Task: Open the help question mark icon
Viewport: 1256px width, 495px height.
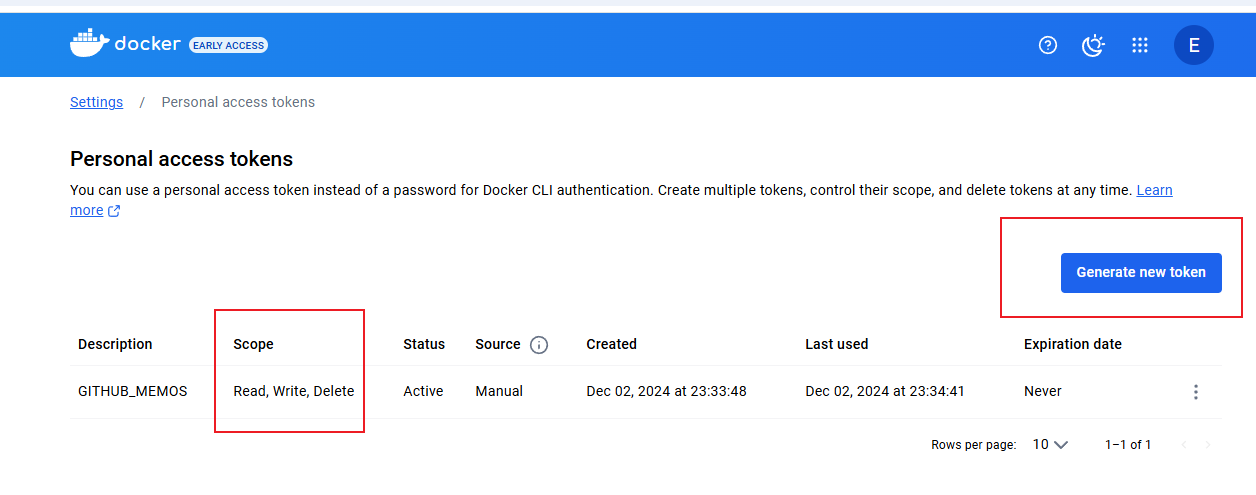Action: [1048, 45]
